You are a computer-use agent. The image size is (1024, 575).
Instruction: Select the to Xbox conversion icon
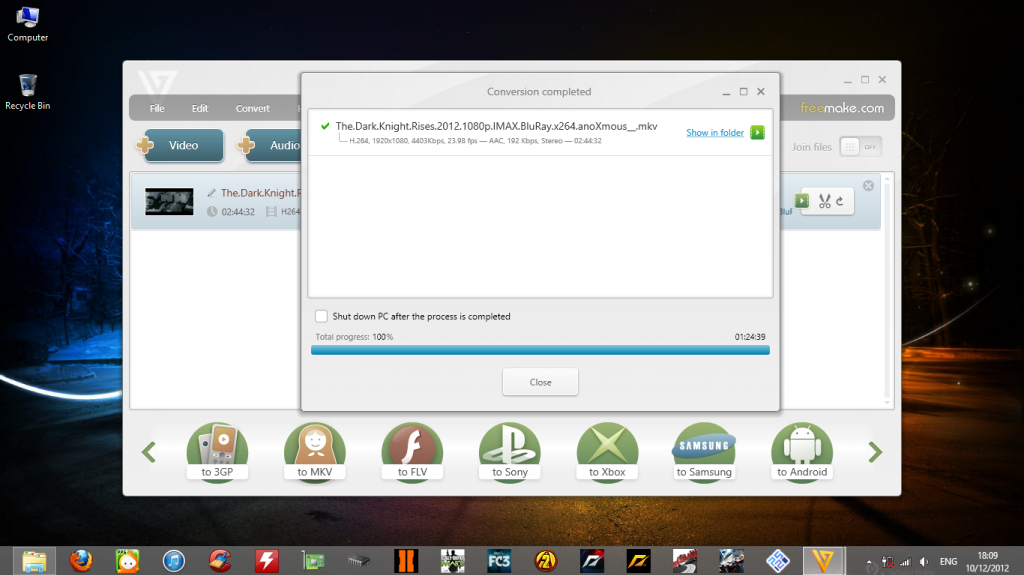tap(607, 451)
